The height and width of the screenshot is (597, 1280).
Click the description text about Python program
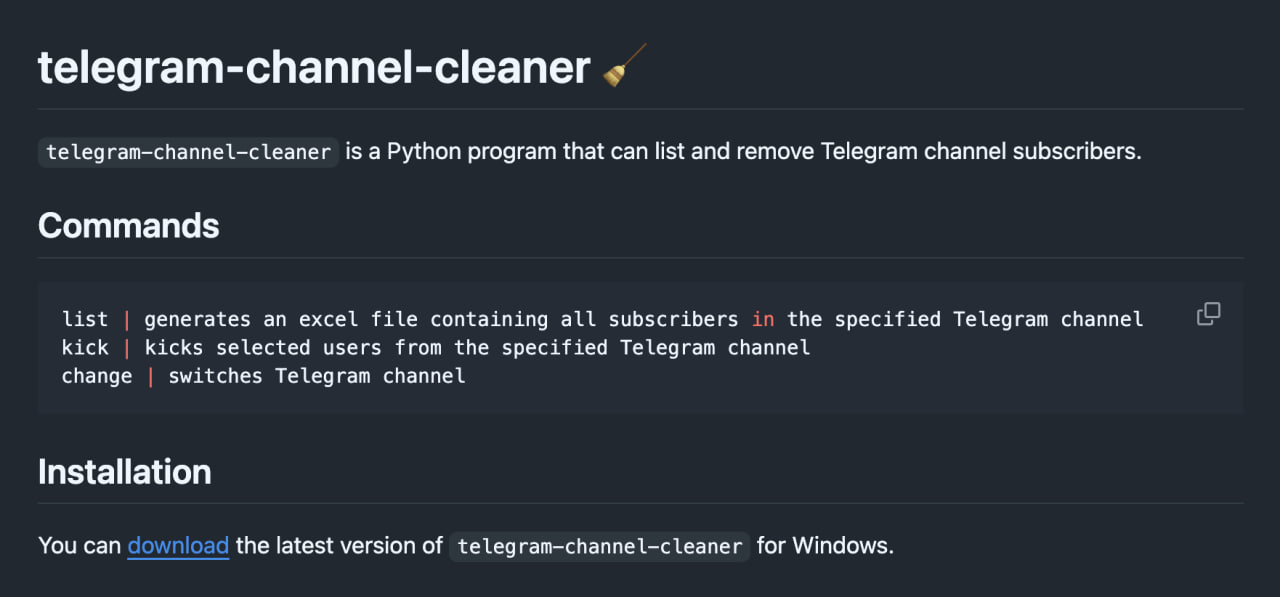pos(740,151)
